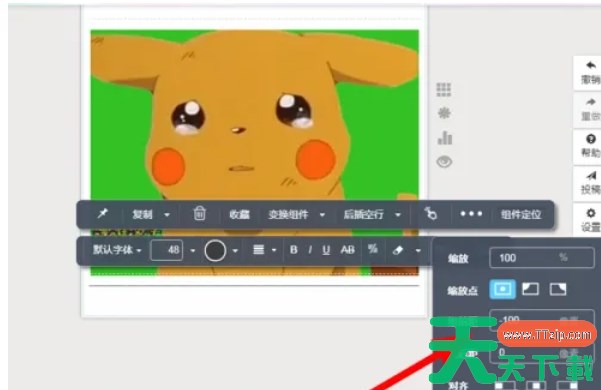Click the 重做 redo arrow
601x390 pixels.
point(590,102)
